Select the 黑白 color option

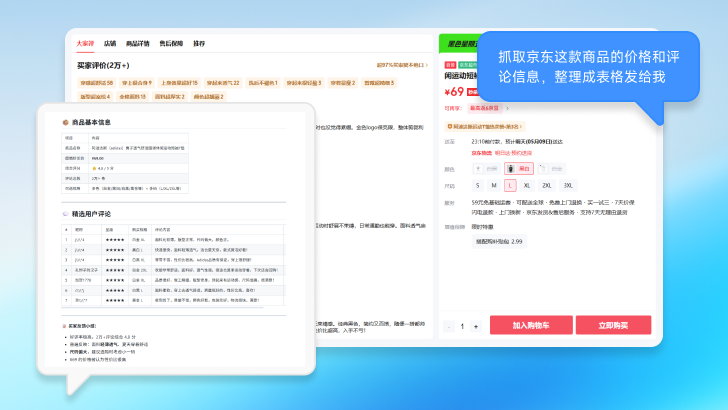pyautogui.click(x=519, y=169)
